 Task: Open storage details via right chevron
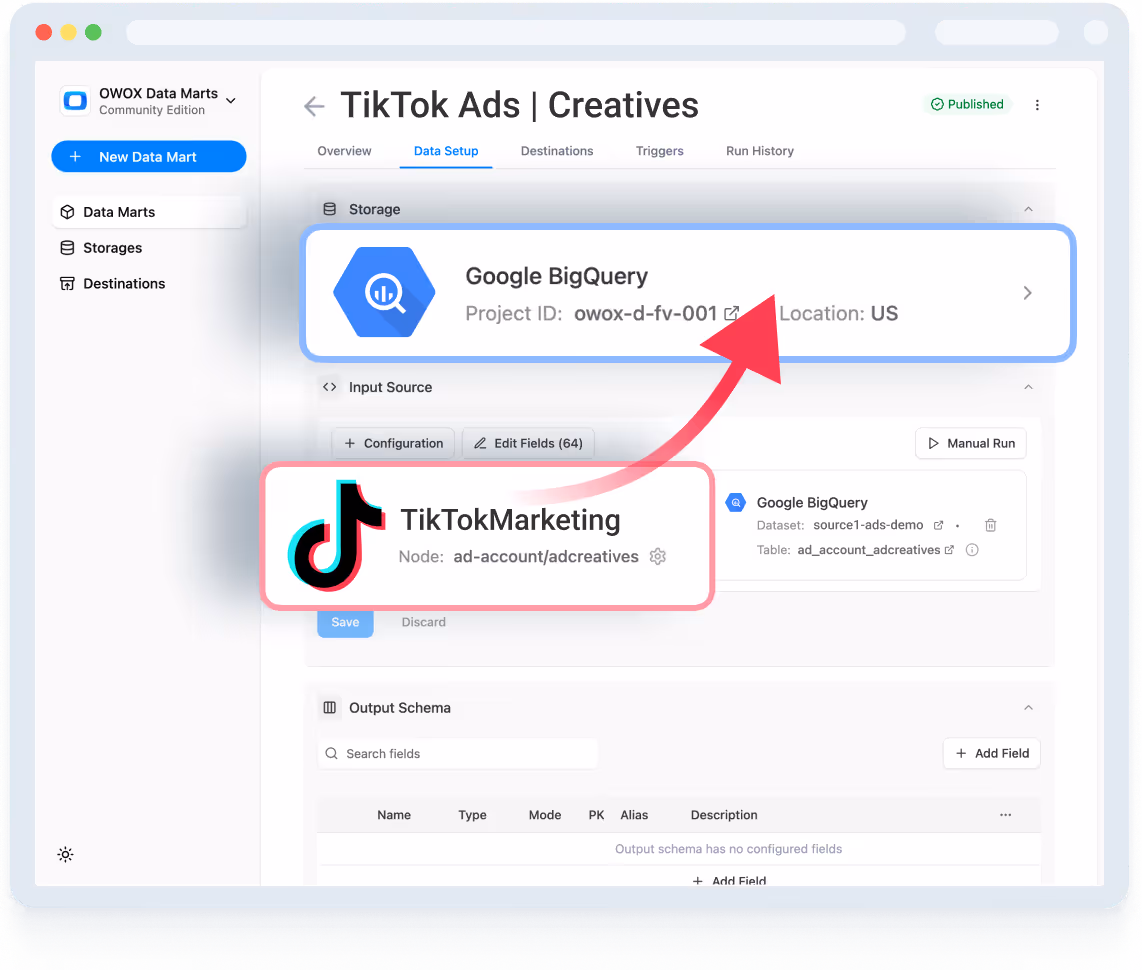pyautogui.click(x=1027, y=293)
